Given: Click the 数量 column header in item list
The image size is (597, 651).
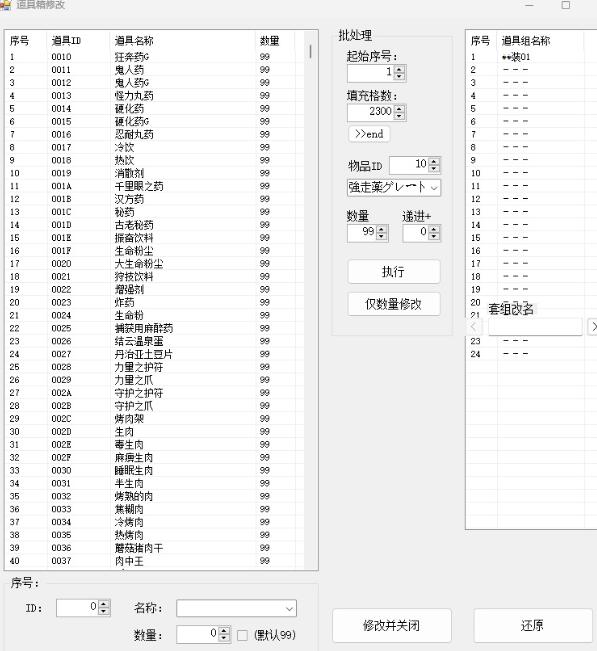Looking at the screenshot, I should pyautogui.click(x=275, y=41).
